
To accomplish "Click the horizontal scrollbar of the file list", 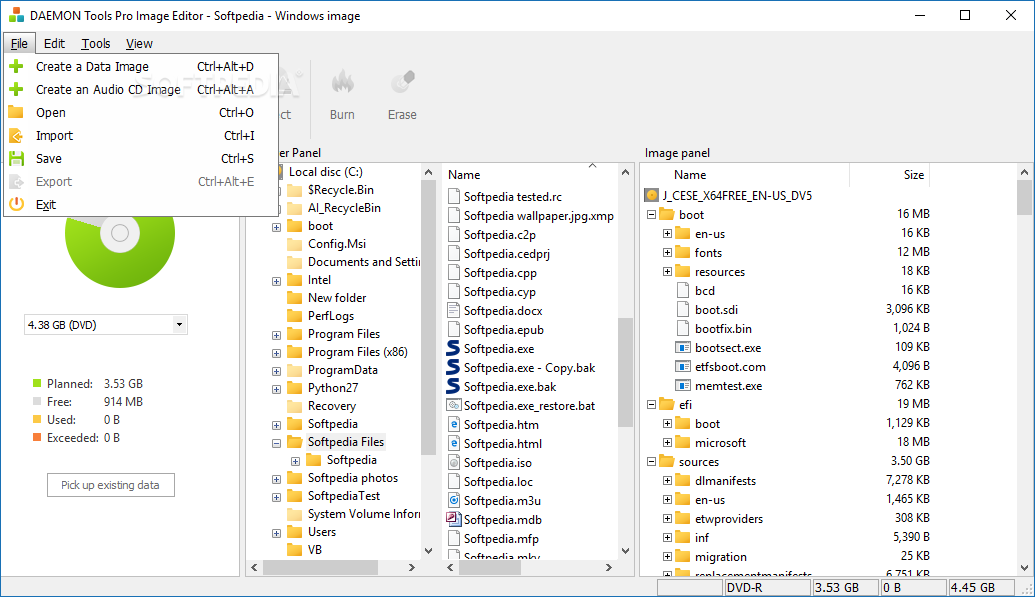I will coord(490,567).
